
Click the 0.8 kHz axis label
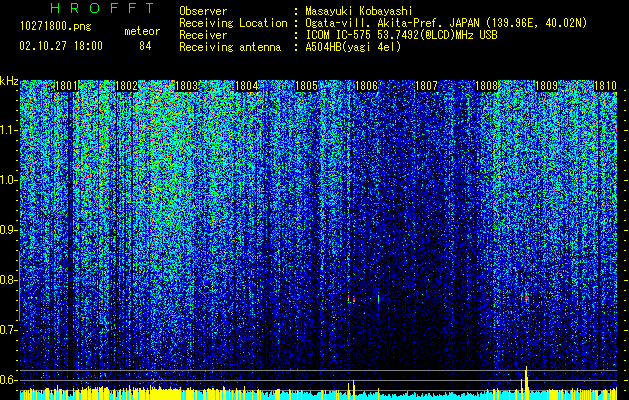pyautogui.click(x=8, y=280)
